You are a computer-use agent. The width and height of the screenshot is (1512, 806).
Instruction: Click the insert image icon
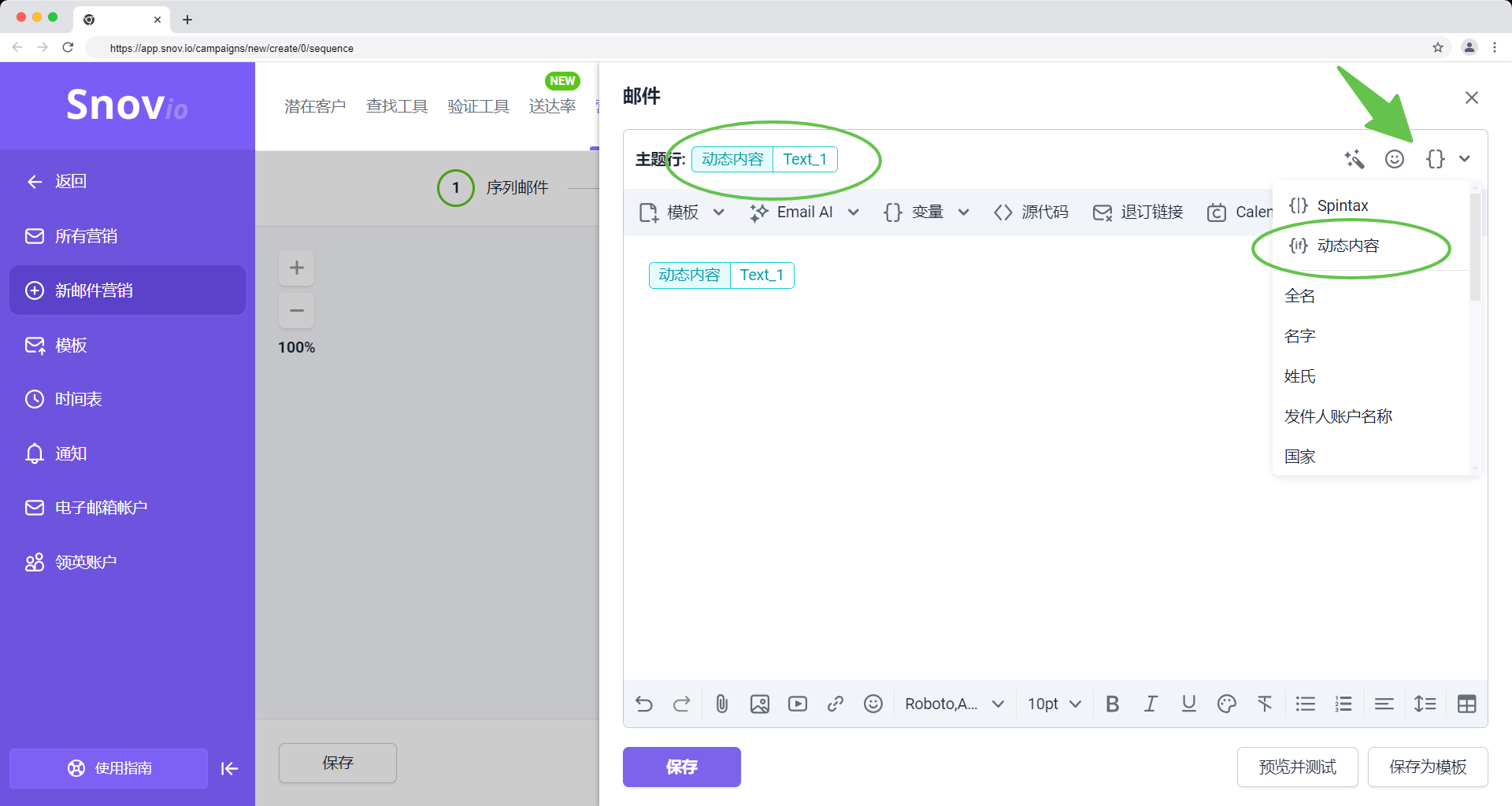coord(760,704)
